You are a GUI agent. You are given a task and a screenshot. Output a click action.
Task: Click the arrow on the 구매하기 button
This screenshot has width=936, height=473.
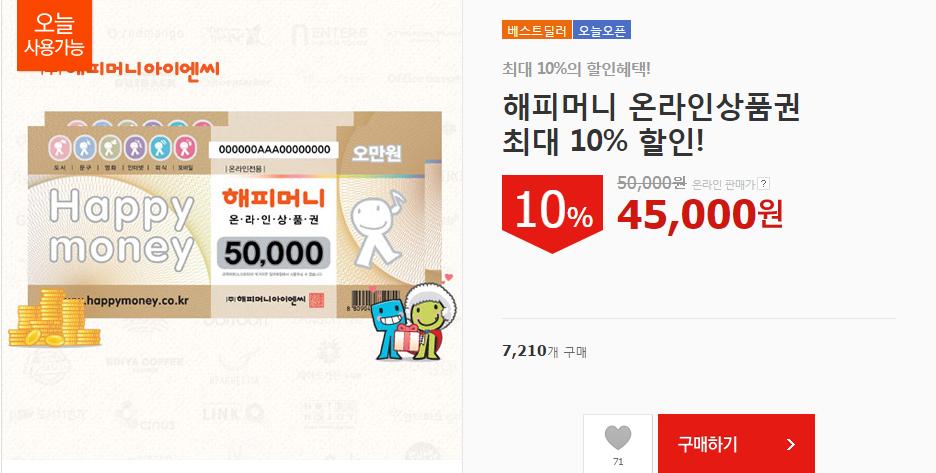click(x=791, y=444)
